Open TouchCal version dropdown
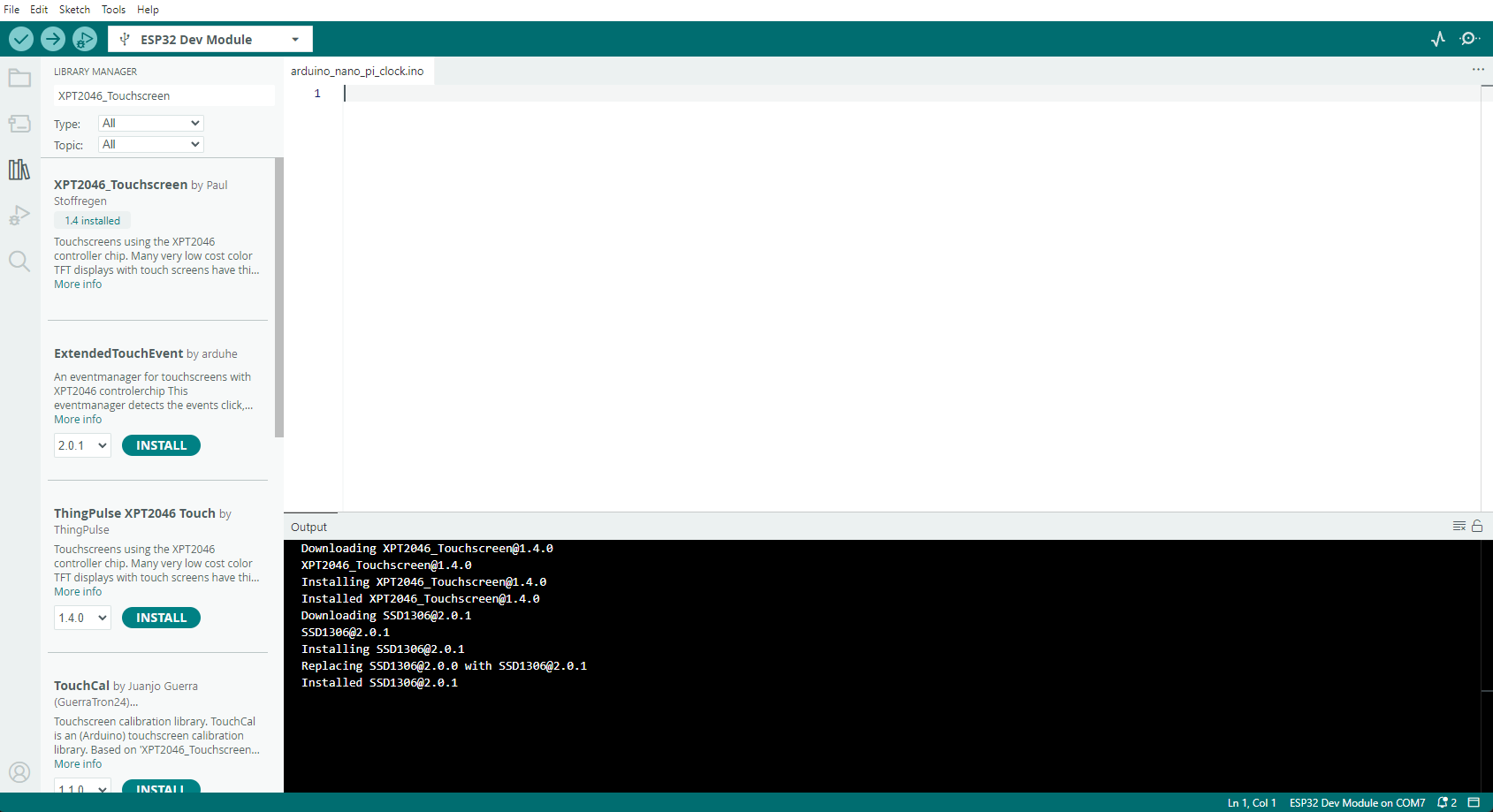The width and height of the screenshot is (1493, 812). 82,786
